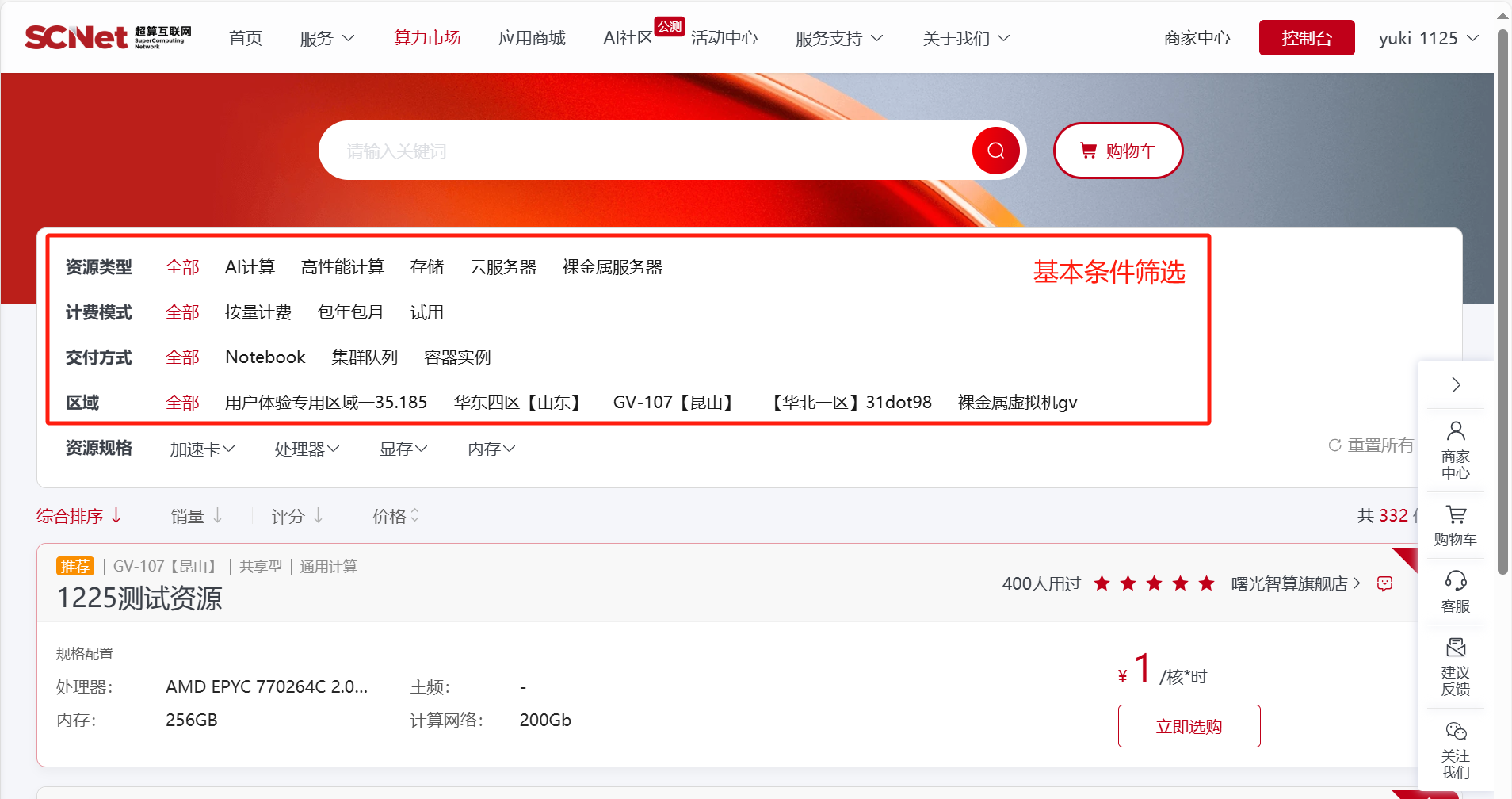The height and width of the screenshot is (799, 1512).
Task: Expand the 加速卡 dropdown
Action: coord(202,449)
